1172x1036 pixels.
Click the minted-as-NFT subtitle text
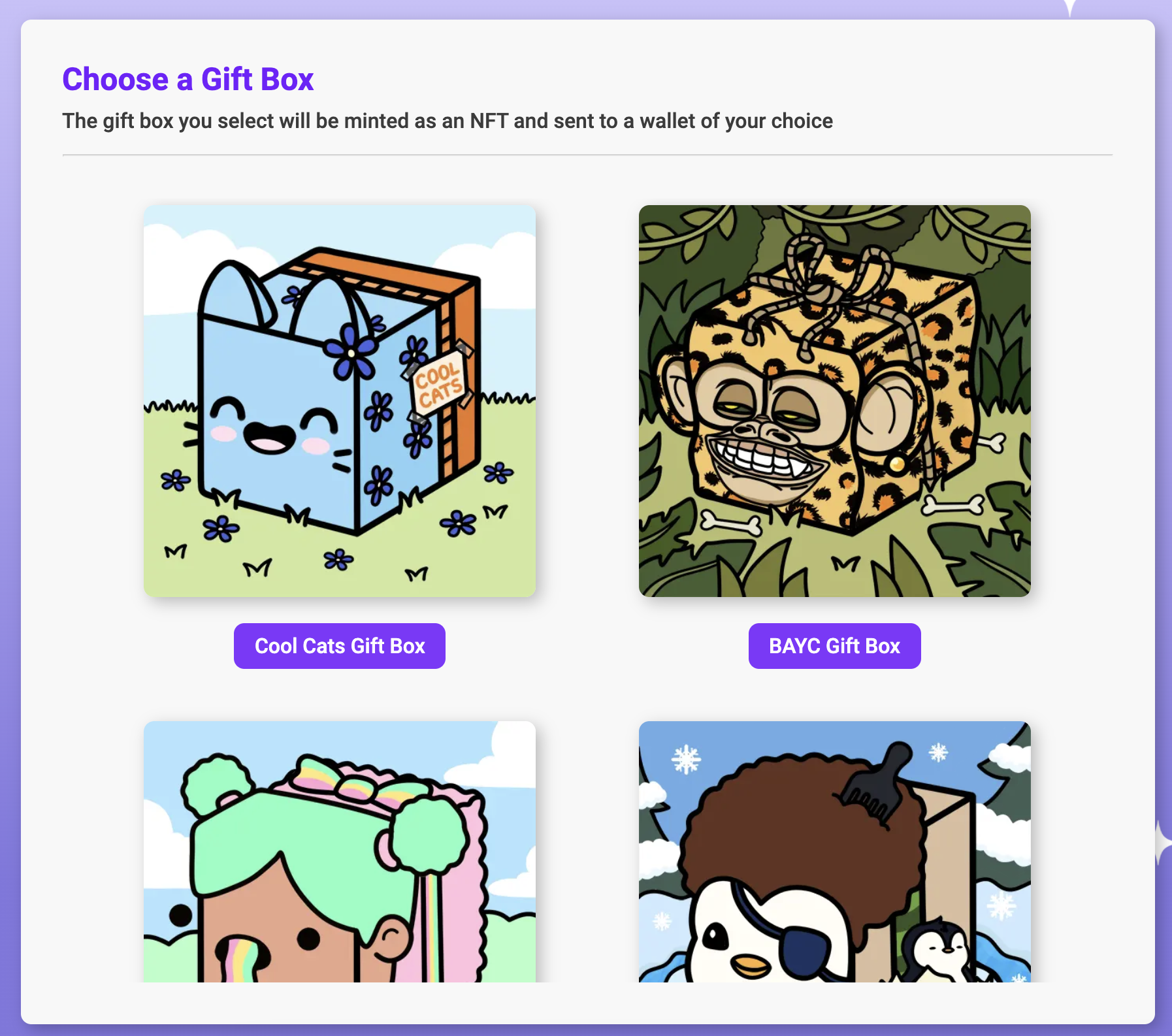click(x=448, y=121)
